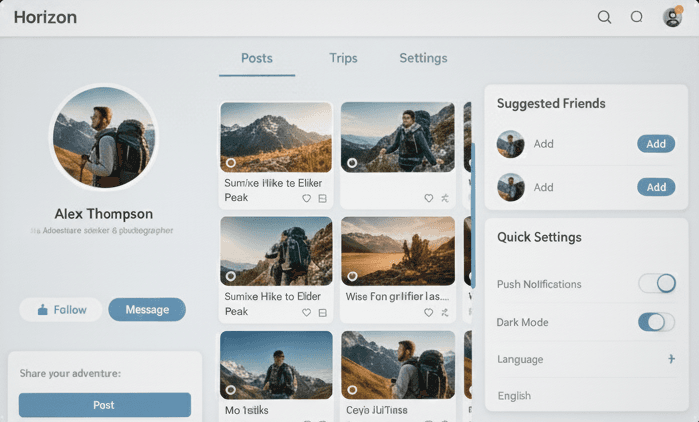Open the English language selection
The image size is (699, 422).
coord(514,396)
